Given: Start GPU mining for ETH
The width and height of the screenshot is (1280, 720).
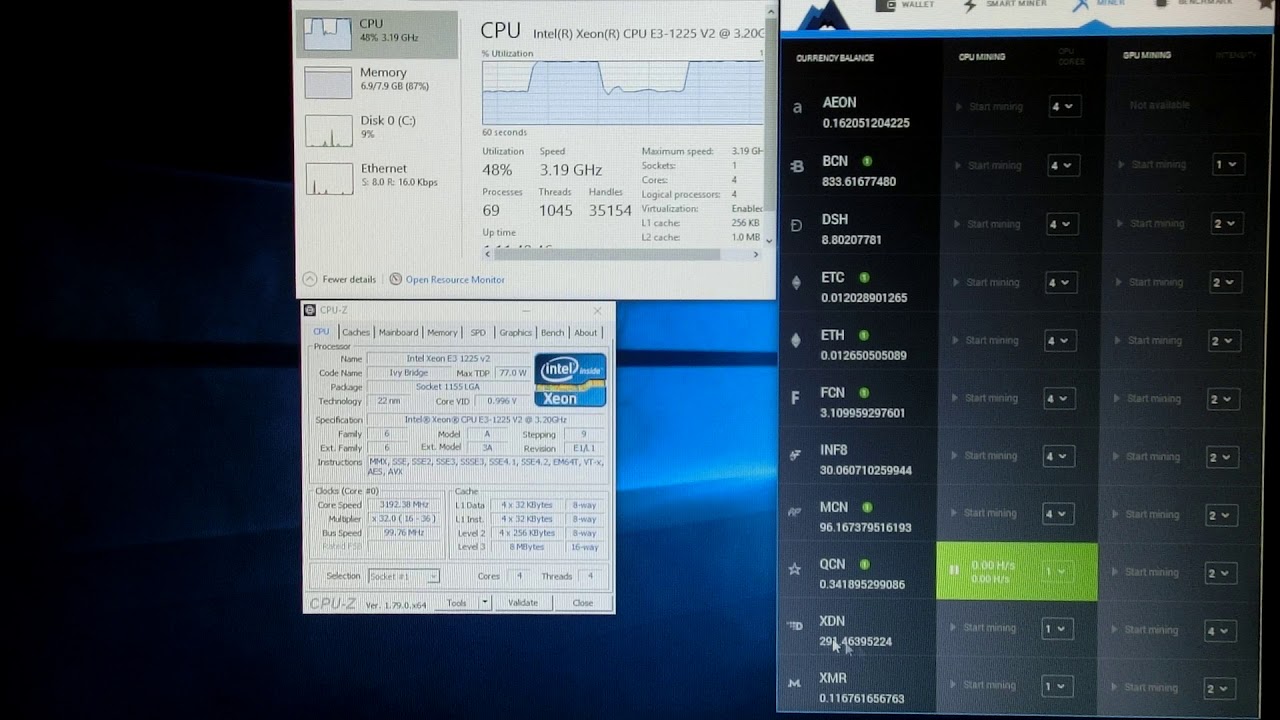Looking at the screenshot, I should 1151,341.
